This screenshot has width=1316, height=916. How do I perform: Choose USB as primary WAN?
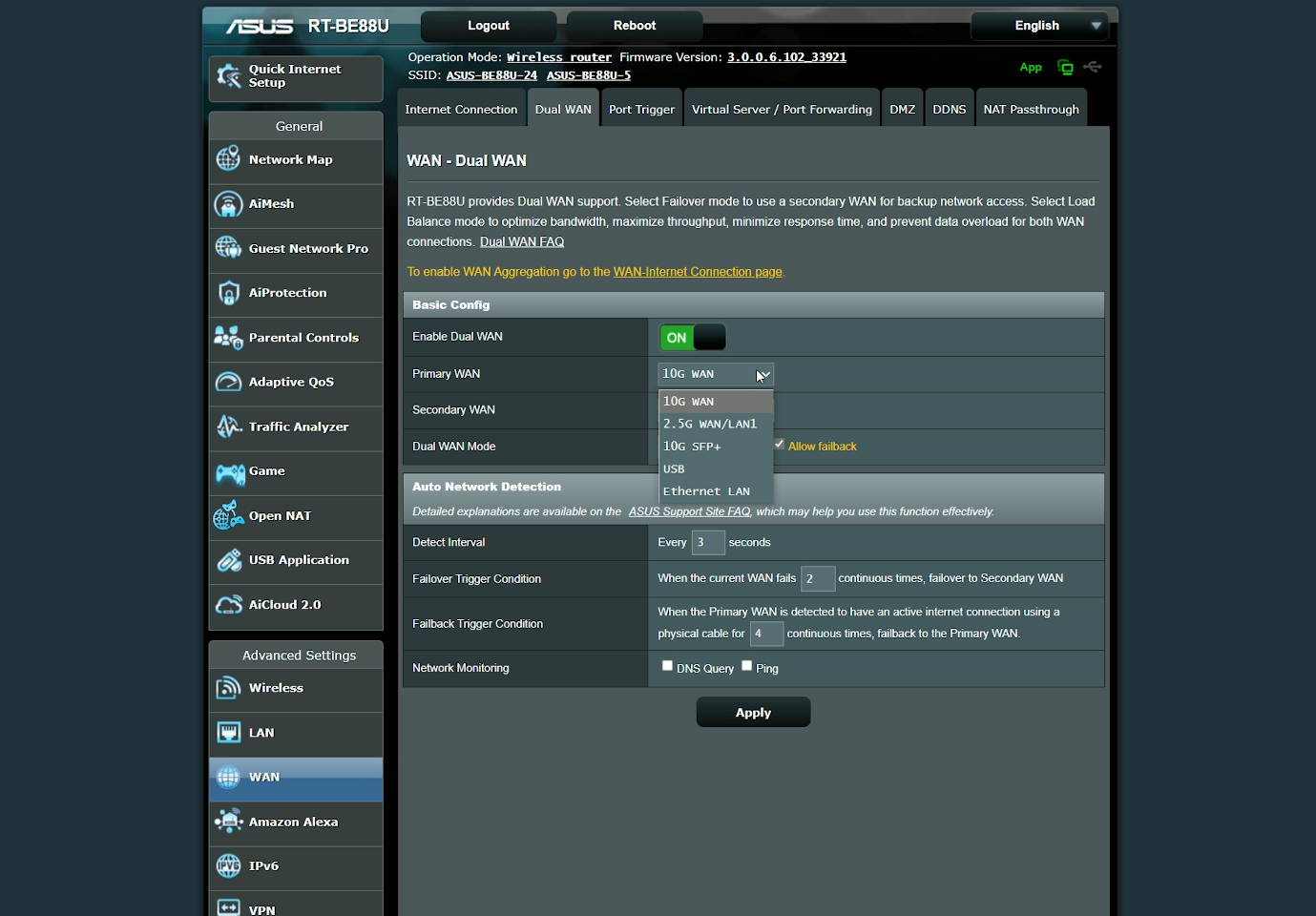716,469
